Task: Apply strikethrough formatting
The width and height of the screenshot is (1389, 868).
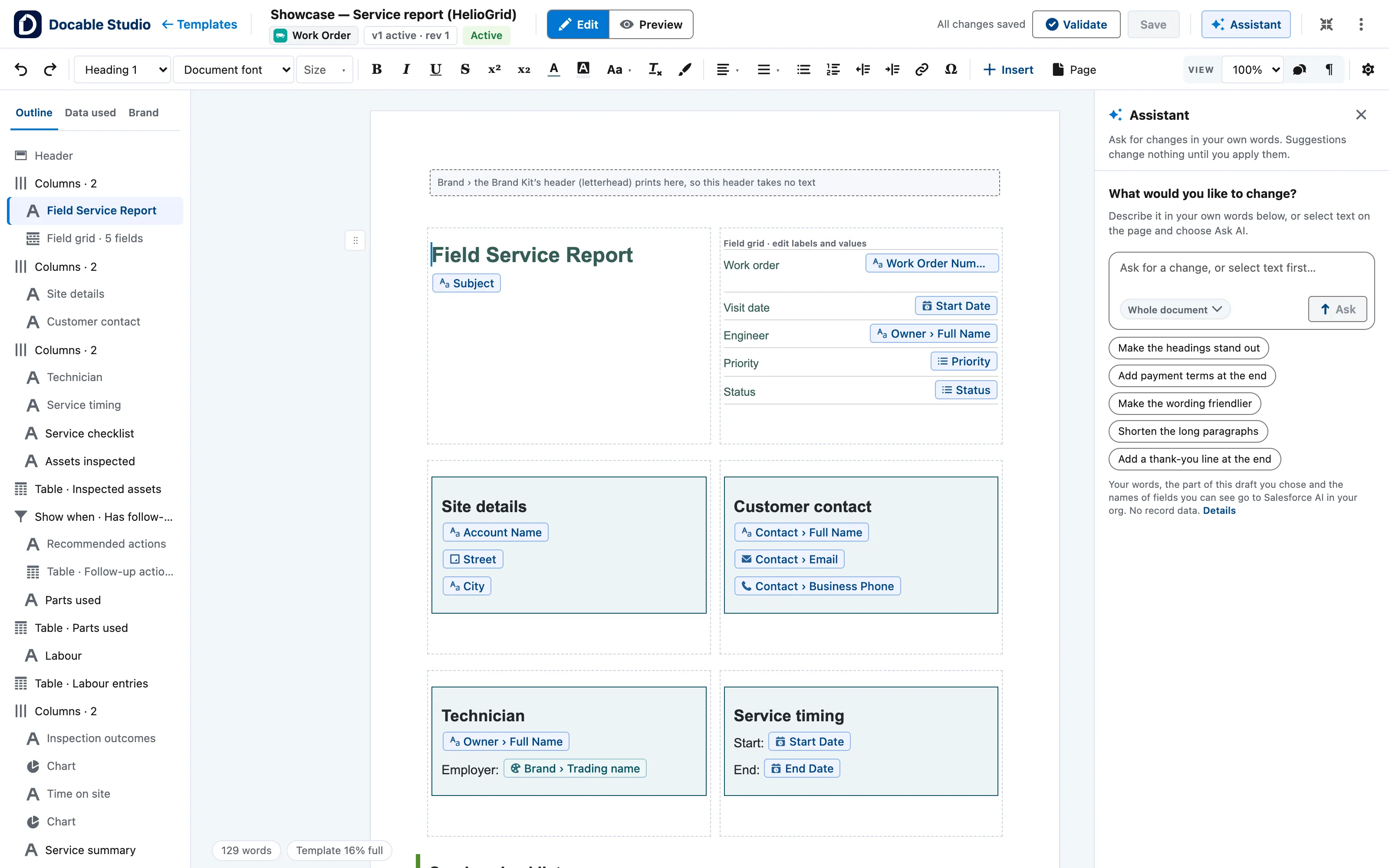Action: point(465,69)
